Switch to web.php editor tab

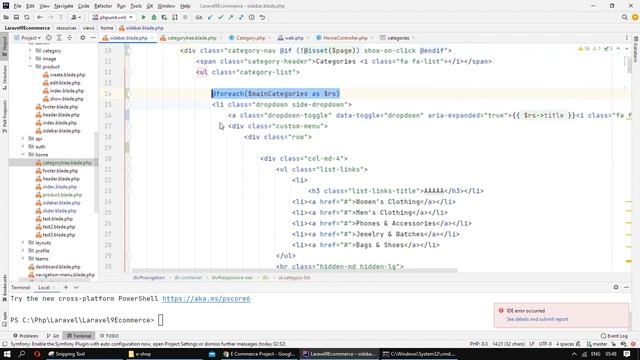pos(293,38)
